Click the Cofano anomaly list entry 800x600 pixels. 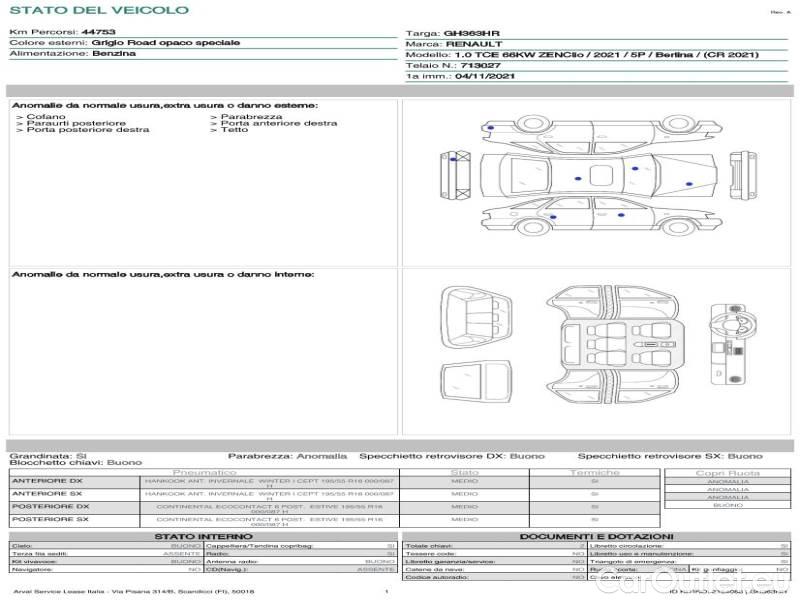point(46,117)
